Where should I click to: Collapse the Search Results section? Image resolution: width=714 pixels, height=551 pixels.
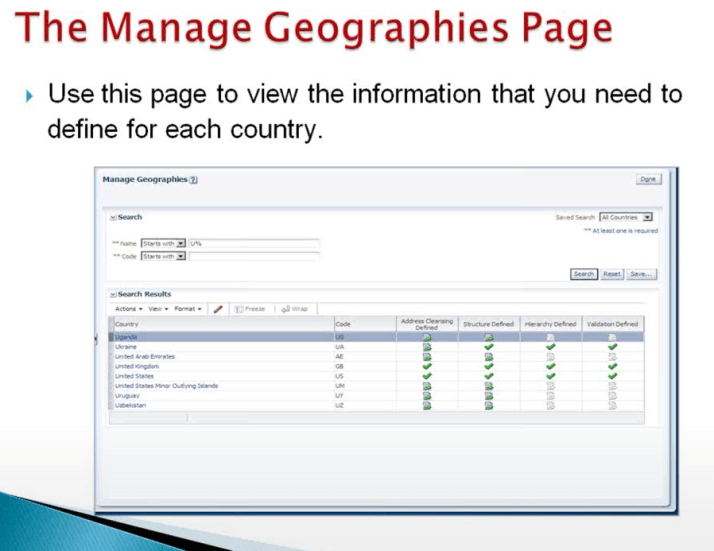pos(112,295)
